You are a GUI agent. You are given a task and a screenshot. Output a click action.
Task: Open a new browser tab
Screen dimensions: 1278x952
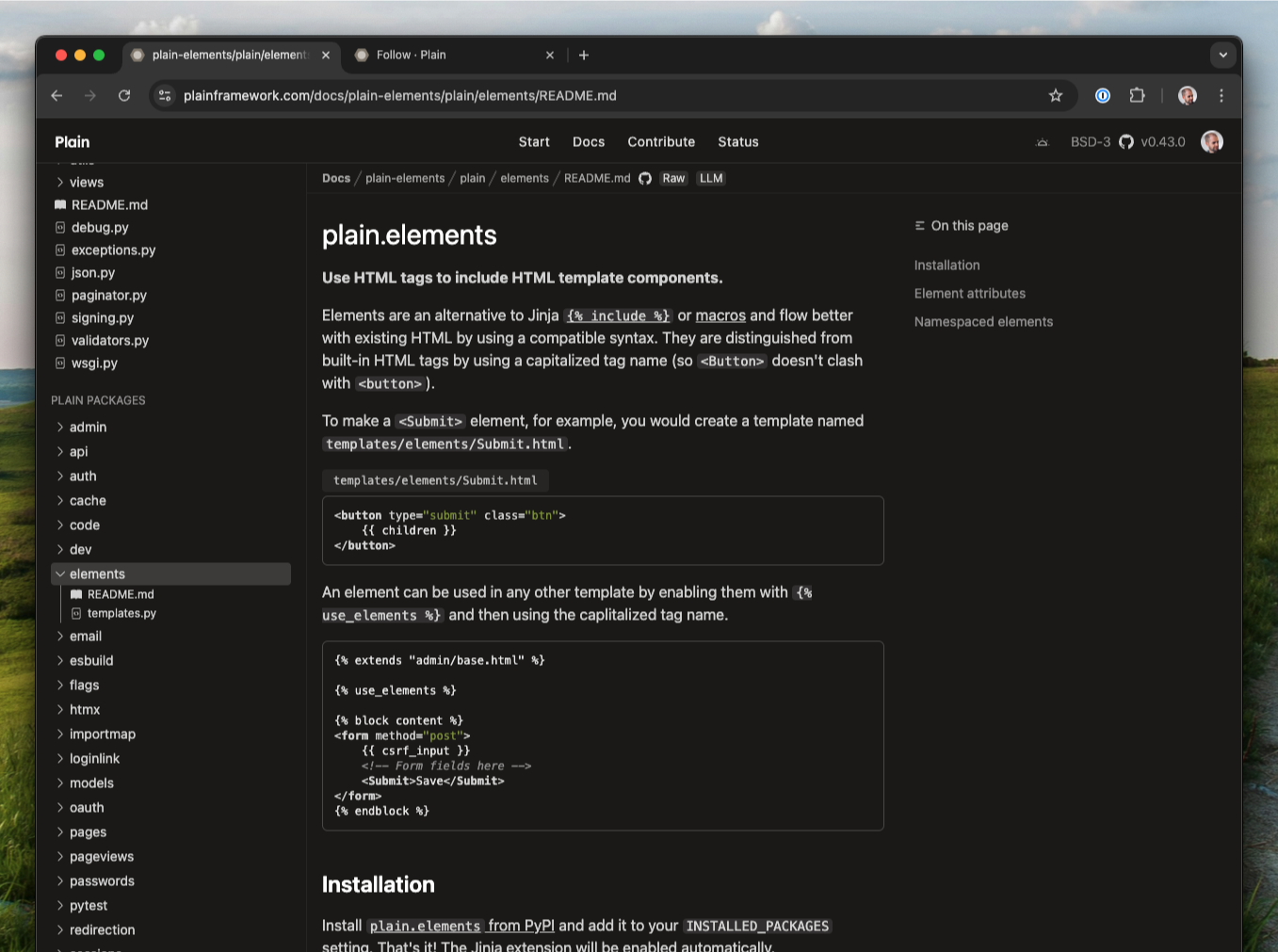(x=584, y=55)
